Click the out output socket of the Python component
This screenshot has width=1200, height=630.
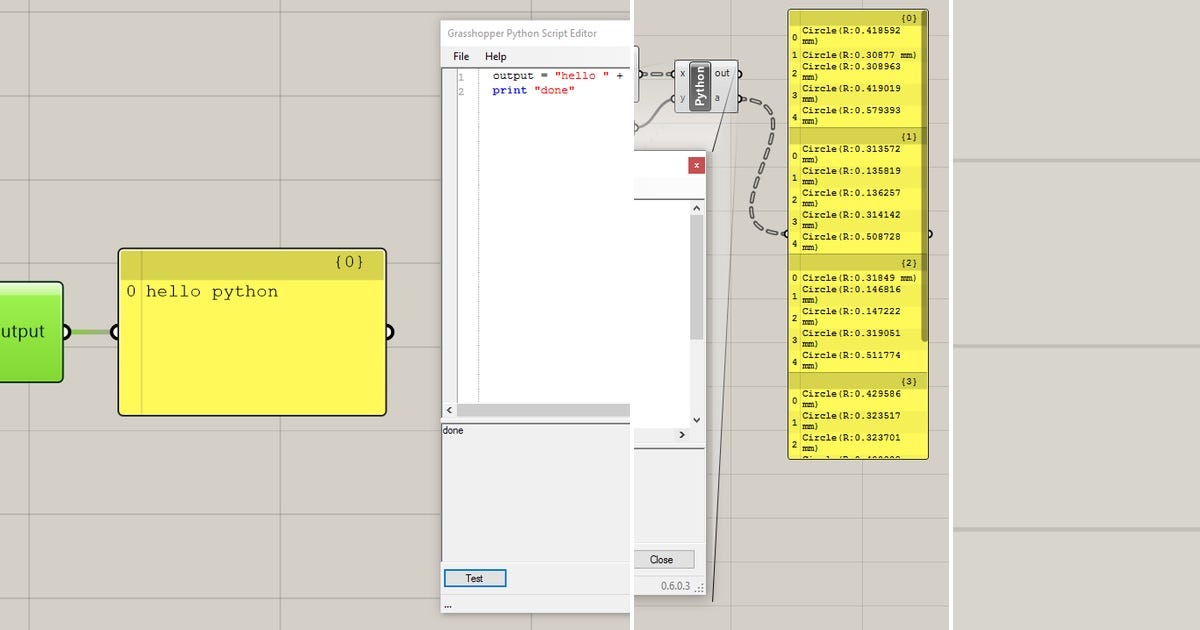tap(740, 74)
